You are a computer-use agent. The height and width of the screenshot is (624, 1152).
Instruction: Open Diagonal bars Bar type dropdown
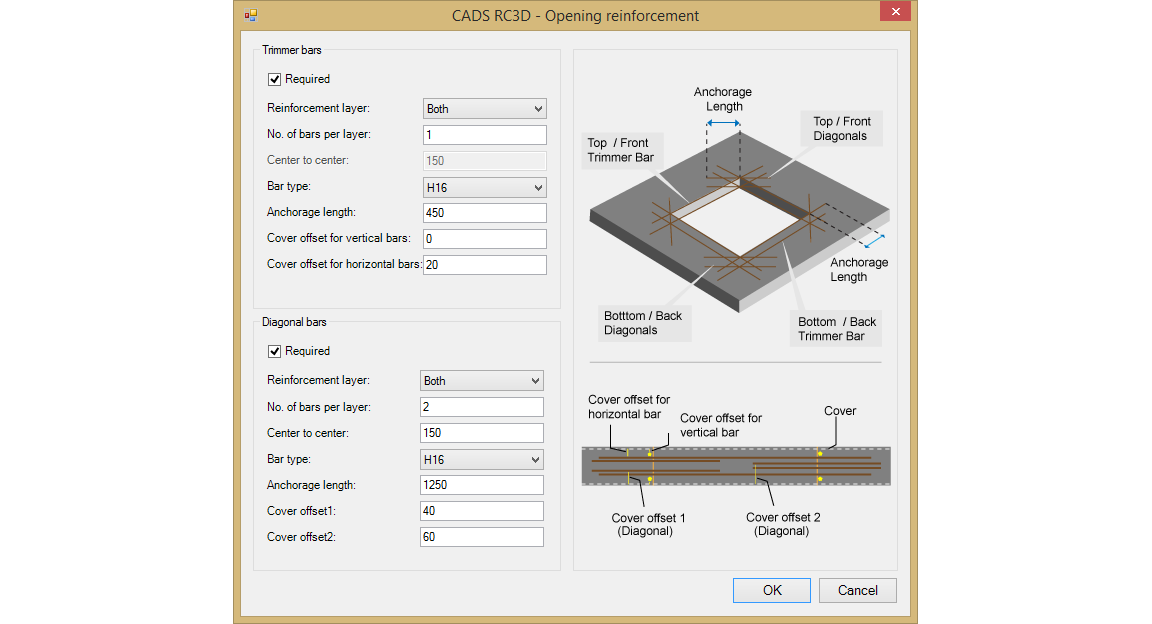(482, 459)
